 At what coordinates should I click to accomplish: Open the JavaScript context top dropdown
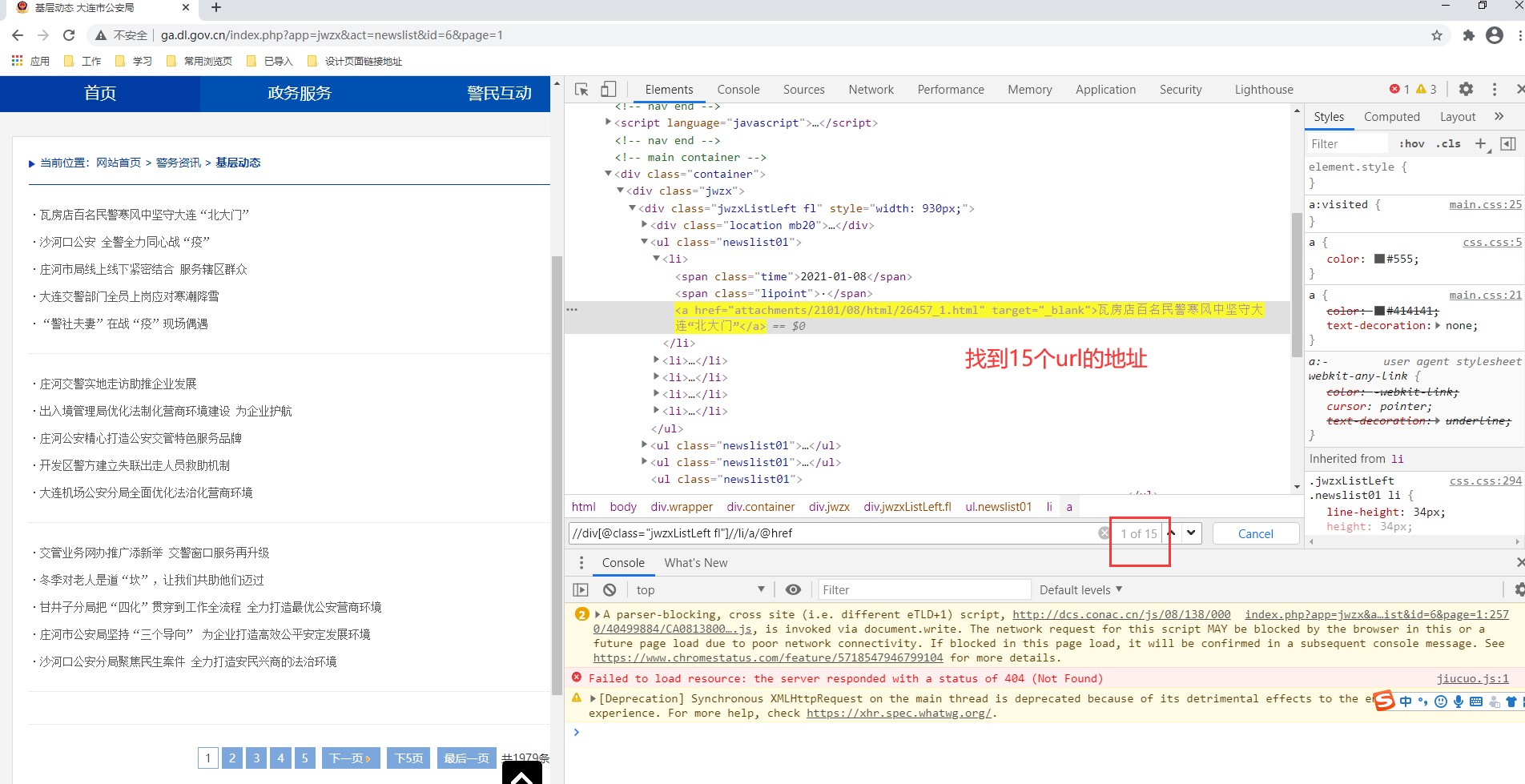[x=701, y=590]
